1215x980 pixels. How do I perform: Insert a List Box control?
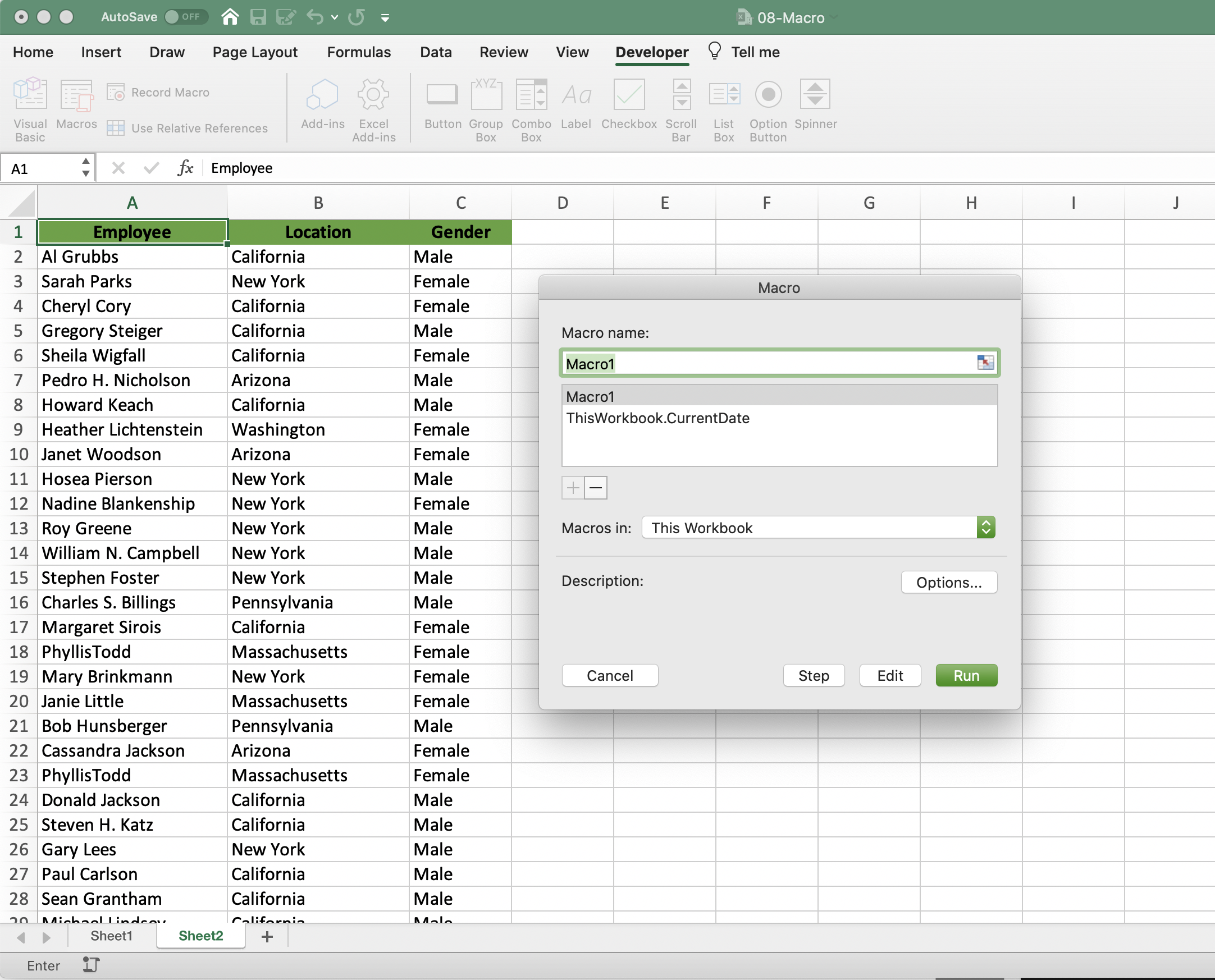coord(724,109)
